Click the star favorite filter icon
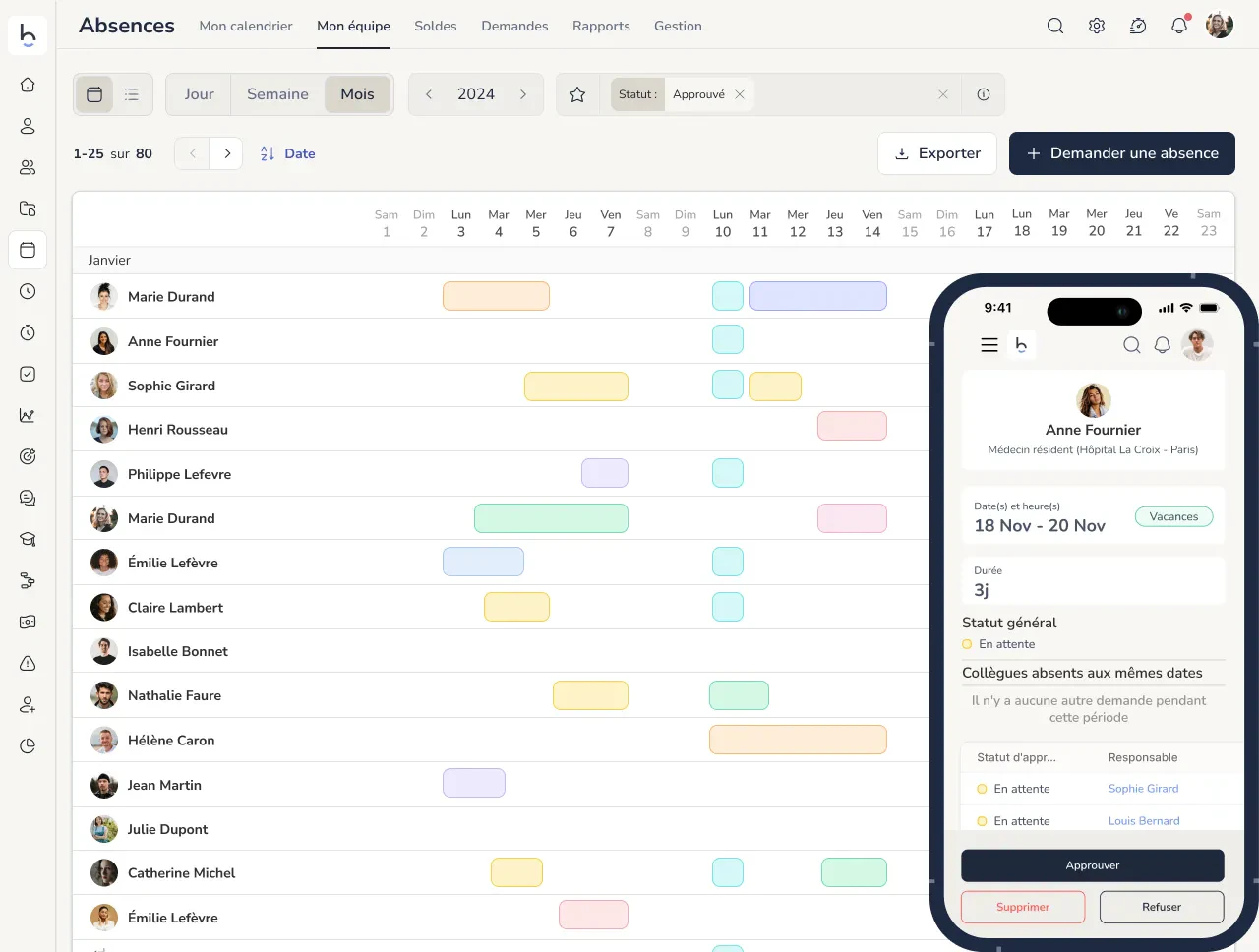Image resolution: width=1259 pixels, height=952 pixels. click(577, 94)
